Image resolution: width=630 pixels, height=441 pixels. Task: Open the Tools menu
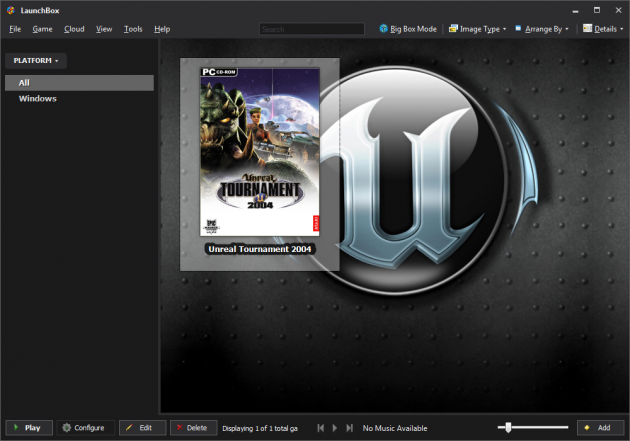133,29
